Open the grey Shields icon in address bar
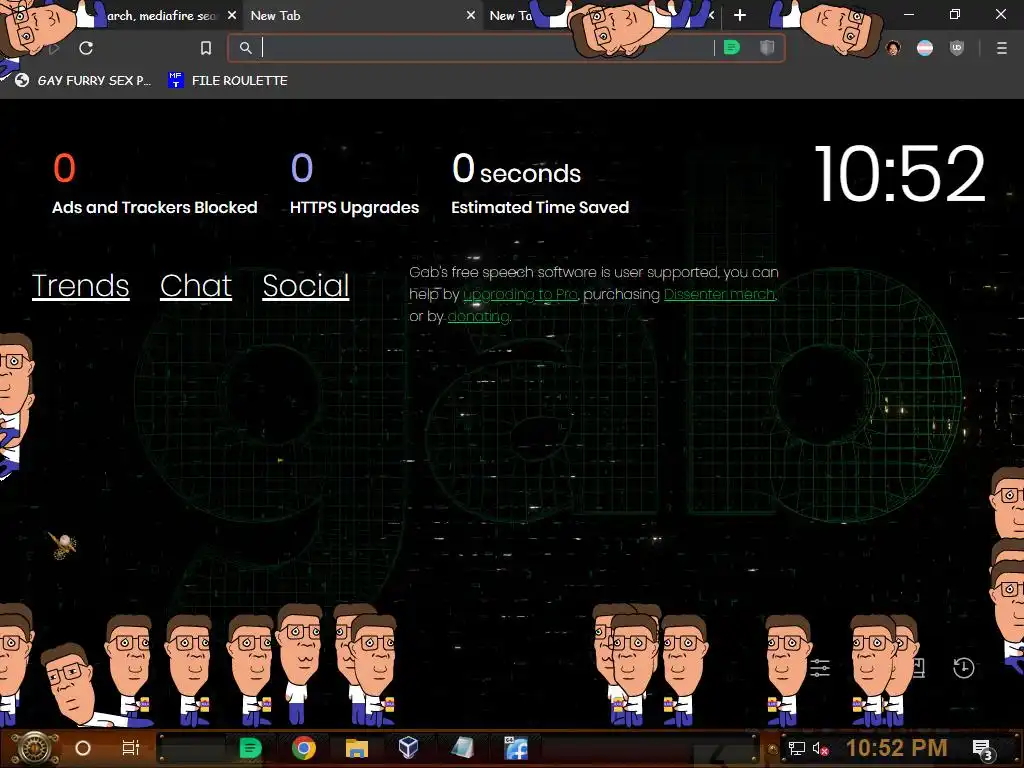Image resolution: width=1024 pixels, height=768 pixels. (x=767, y=48)
